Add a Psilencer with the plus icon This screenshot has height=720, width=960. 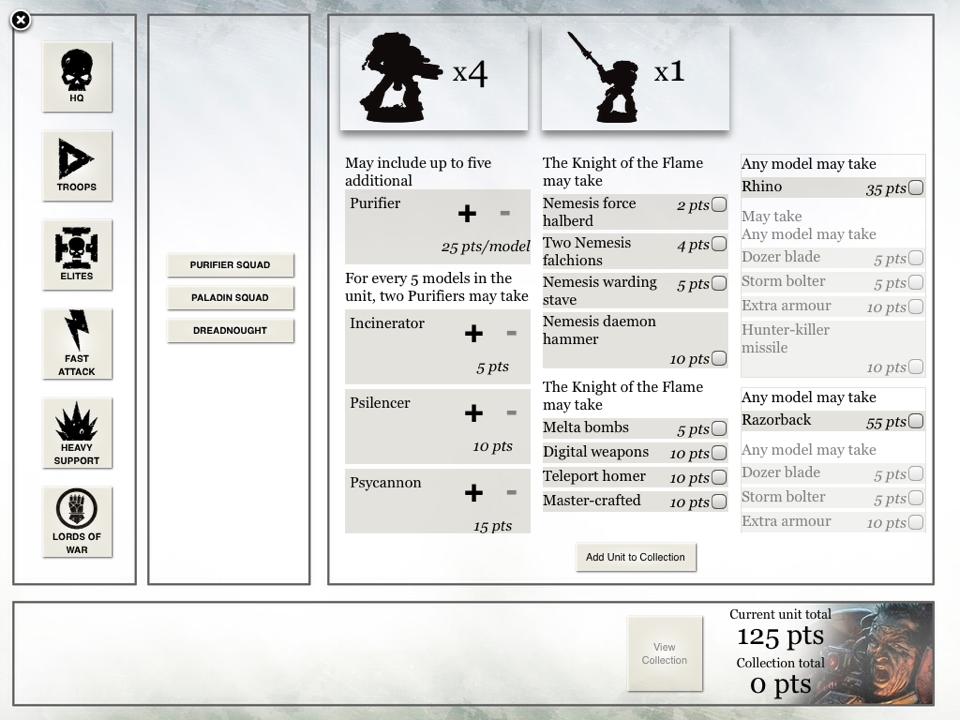[473, 413]
